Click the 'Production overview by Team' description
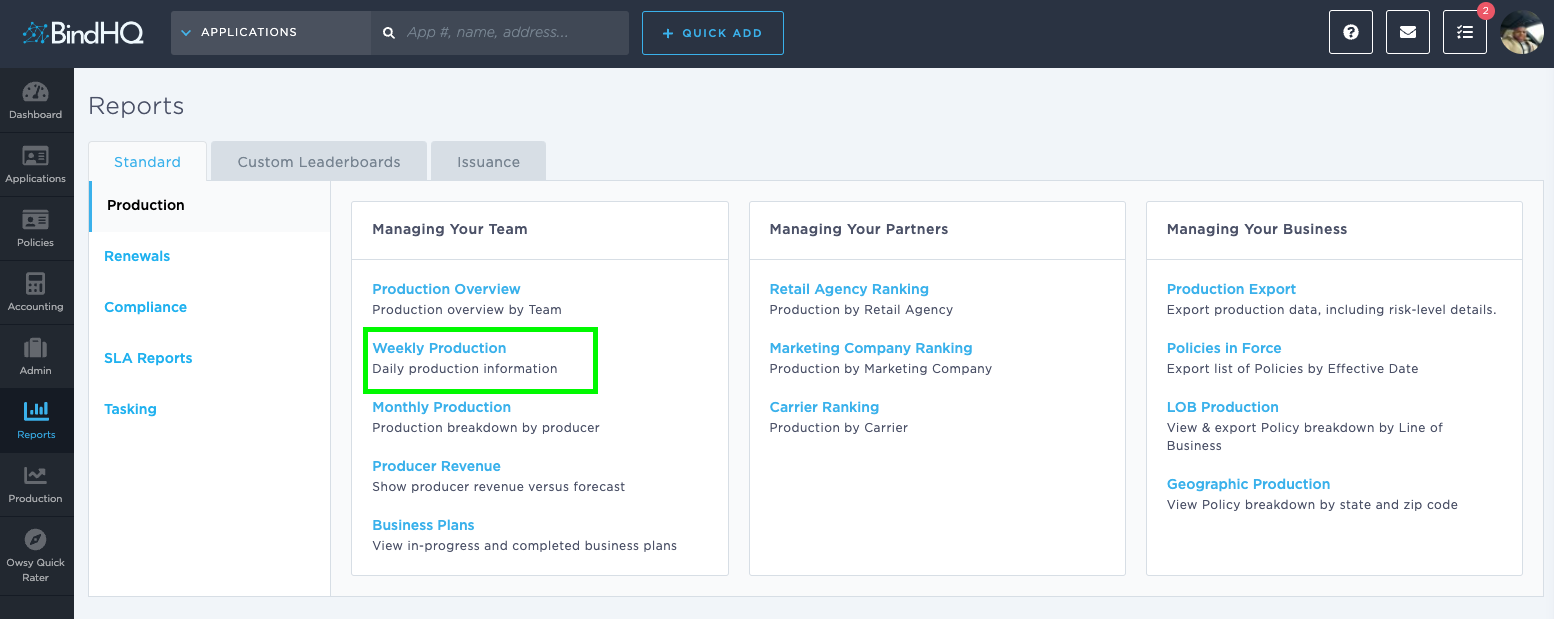The width and height of the screenshot is (1554, 619). click(x=467, y=310)
